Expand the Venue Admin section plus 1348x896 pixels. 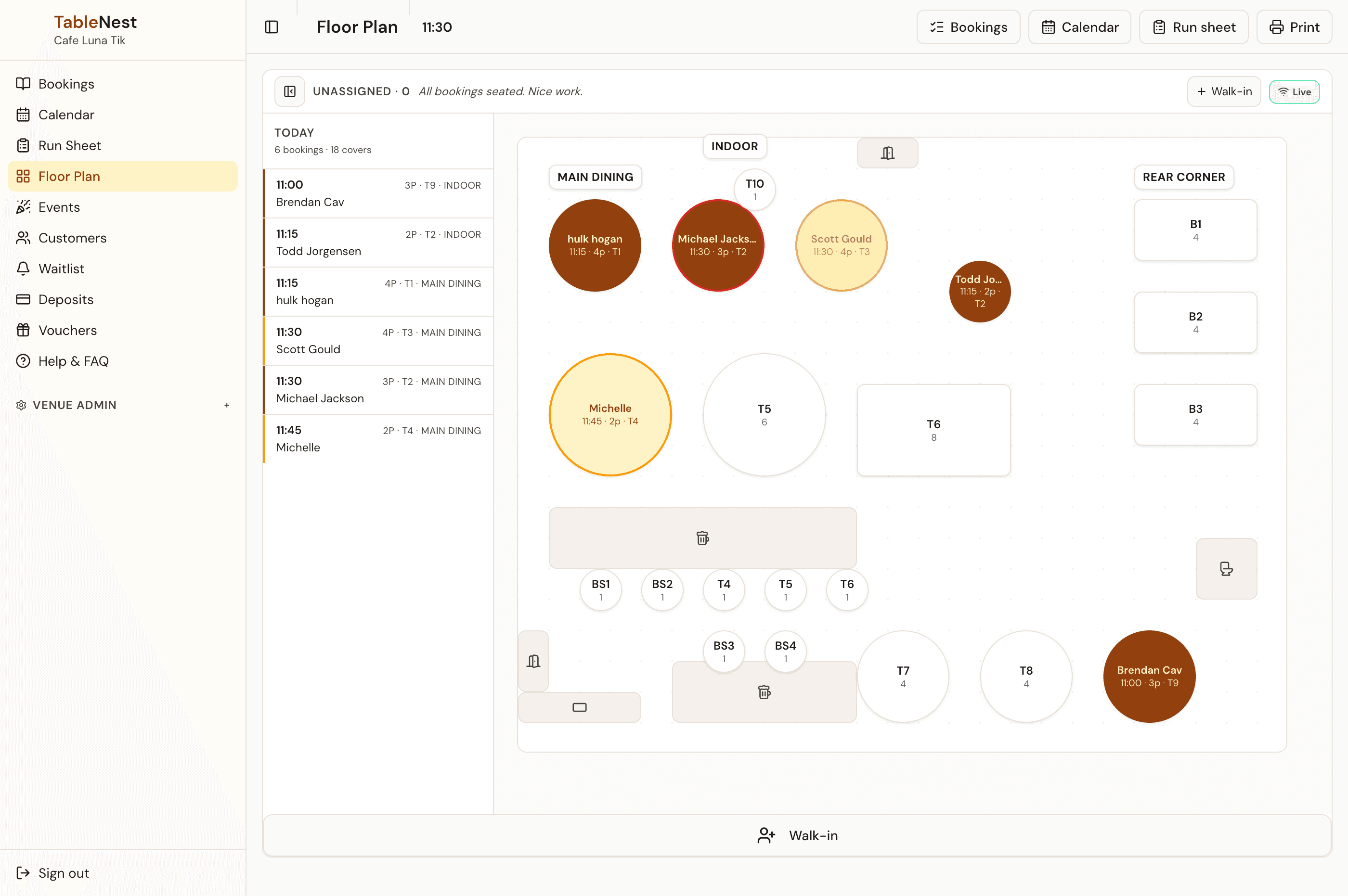[227, 405]
